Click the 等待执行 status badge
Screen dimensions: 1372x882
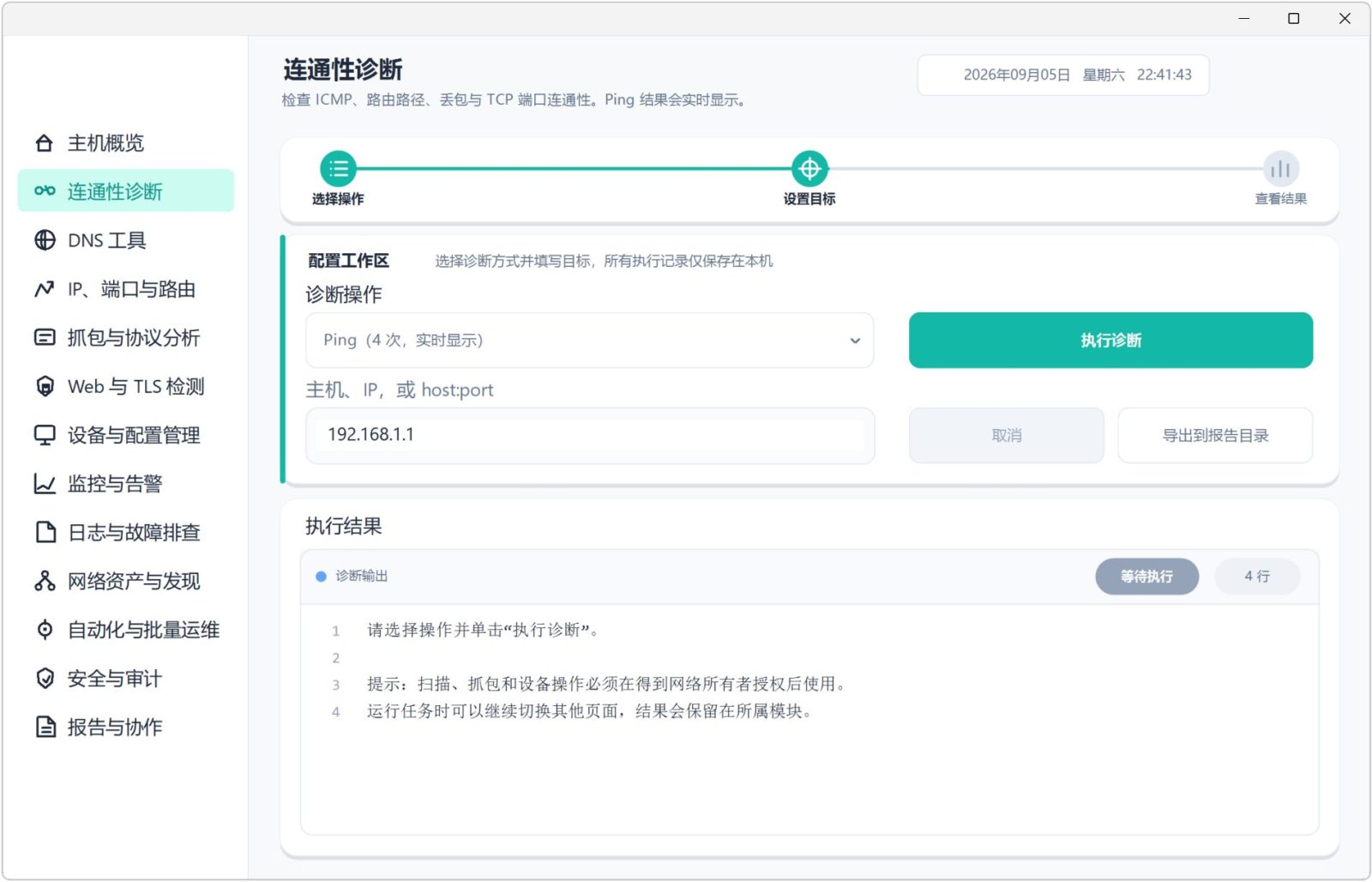[x=1146, y=577]
